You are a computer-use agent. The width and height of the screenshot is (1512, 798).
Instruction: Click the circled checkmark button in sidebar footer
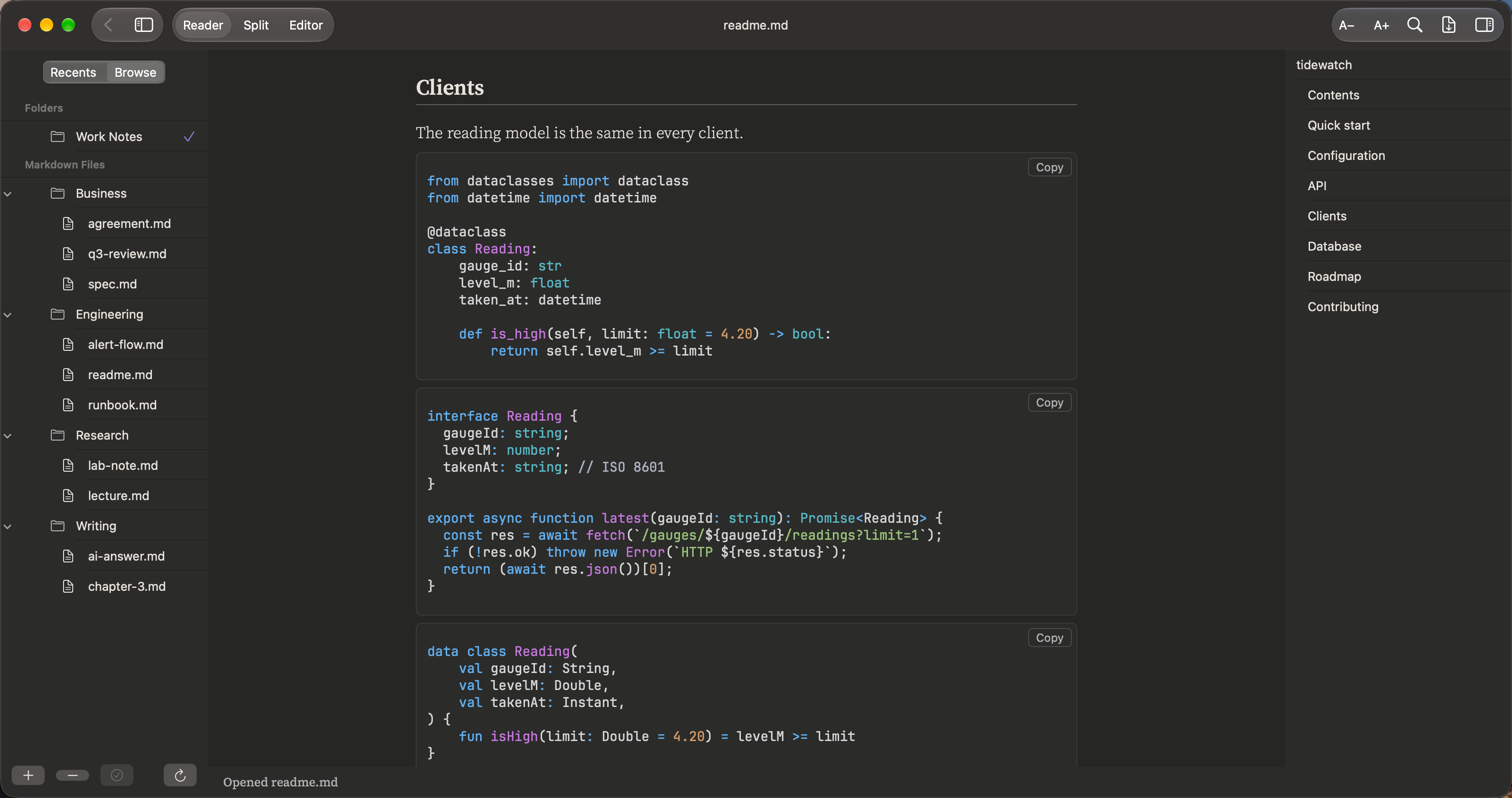(x=117, y=775)
